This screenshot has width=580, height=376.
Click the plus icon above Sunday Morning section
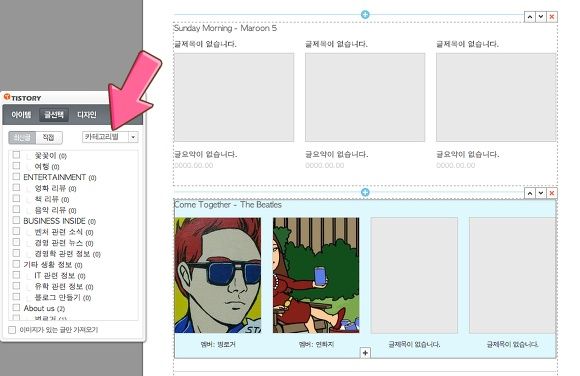pos(365,14)
